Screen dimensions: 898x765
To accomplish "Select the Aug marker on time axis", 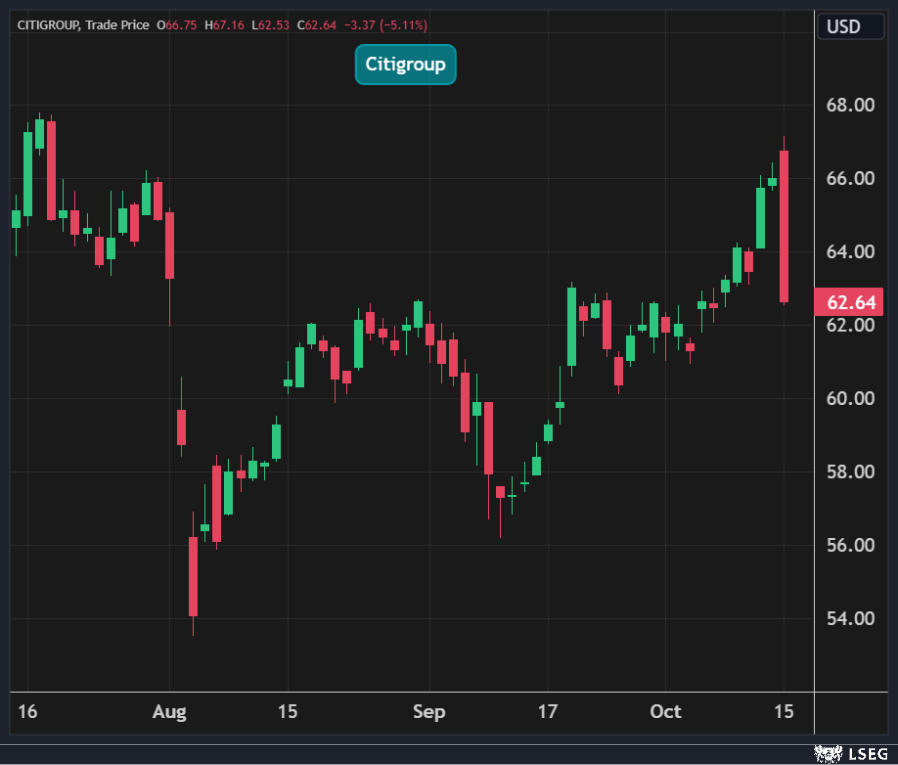I will tap(169, 712).
